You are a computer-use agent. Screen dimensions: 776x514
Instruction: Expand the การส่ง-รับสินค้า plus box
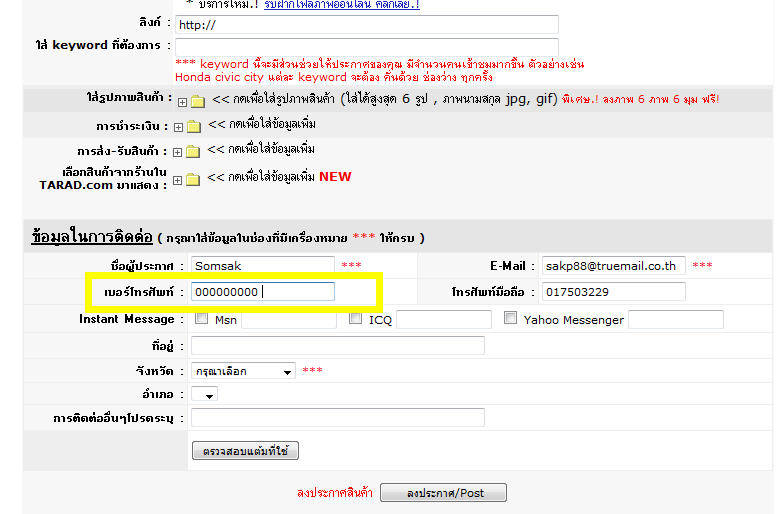(178, 152)
